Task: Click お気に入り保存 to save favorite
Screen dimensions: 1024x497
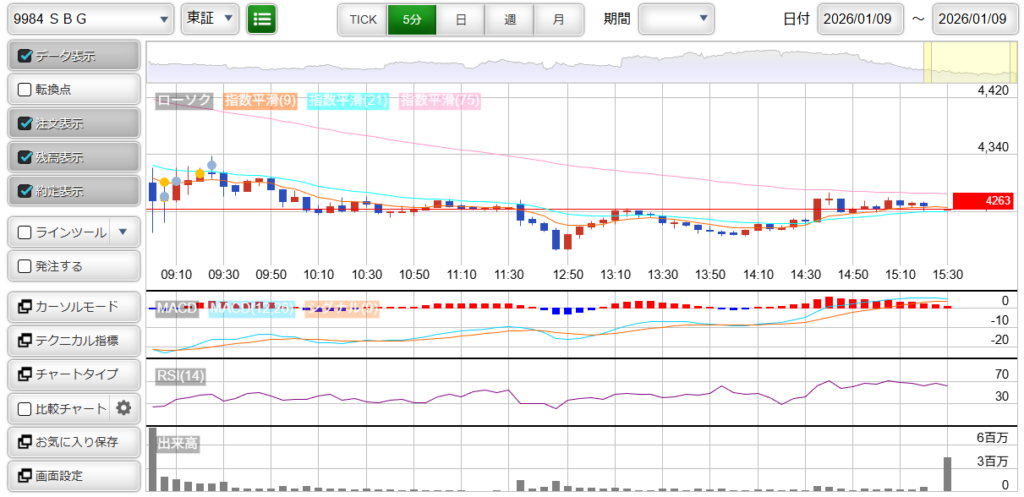Action: pos(73,442)
